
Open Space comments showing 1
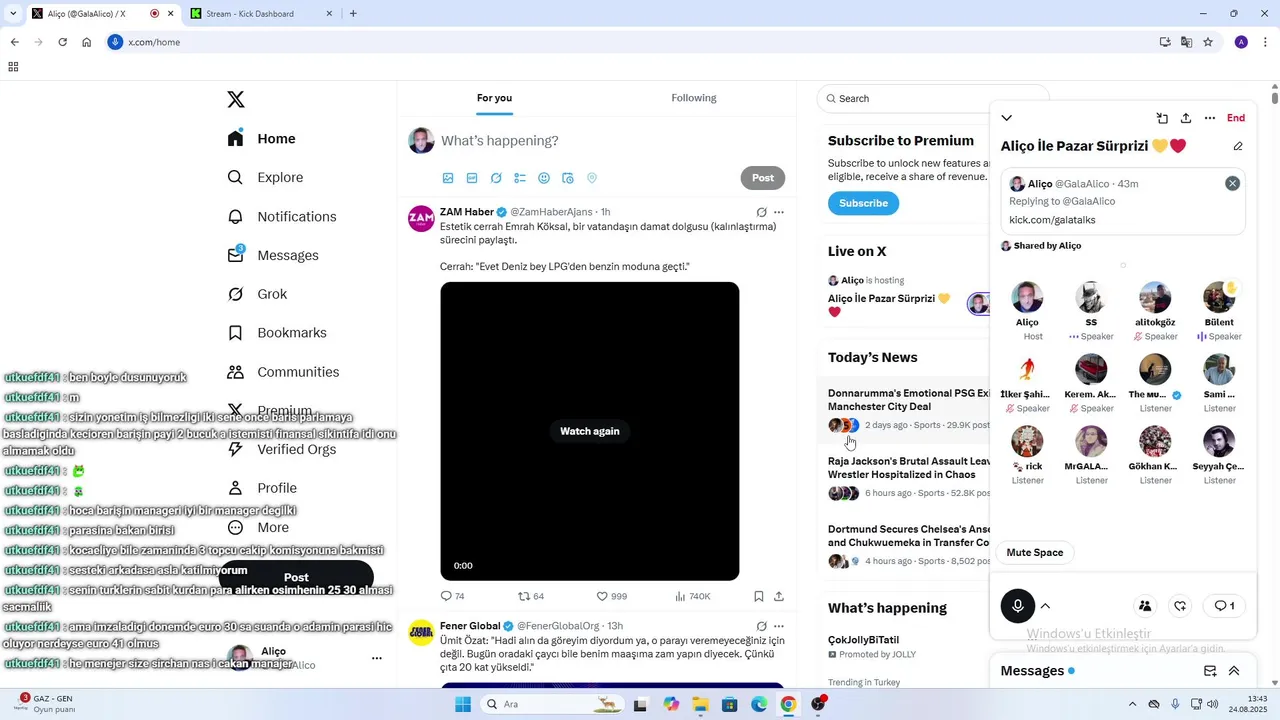click(1224, 606)
